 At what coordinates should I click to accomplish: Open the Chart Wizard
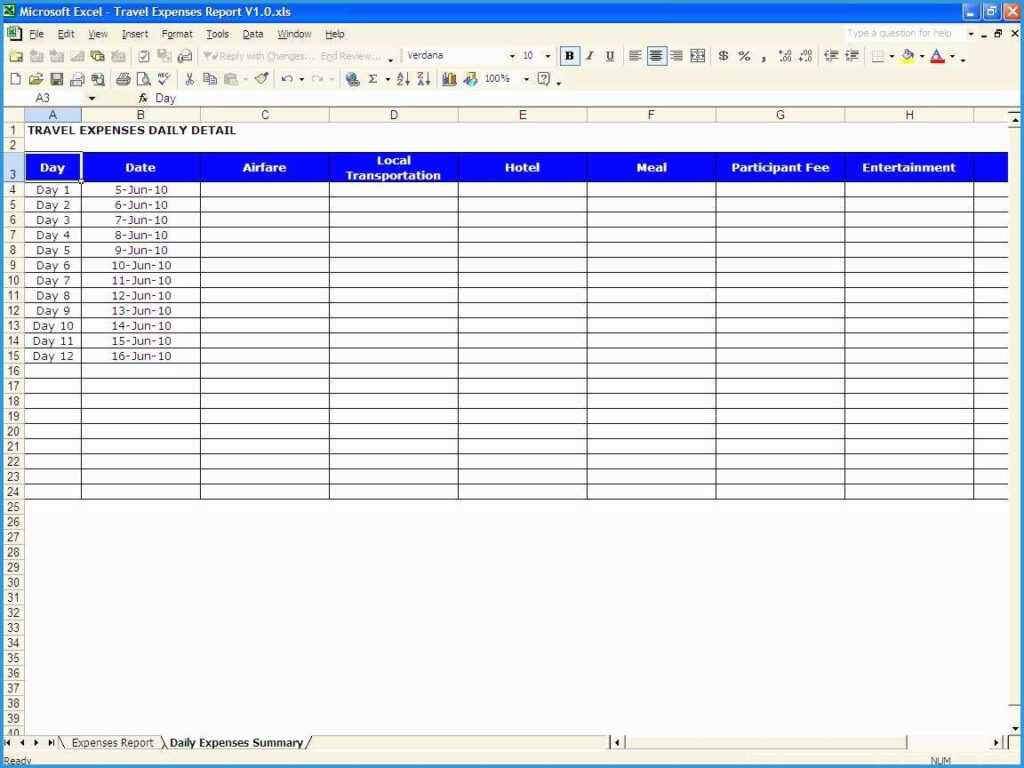[x=449, y=80]
